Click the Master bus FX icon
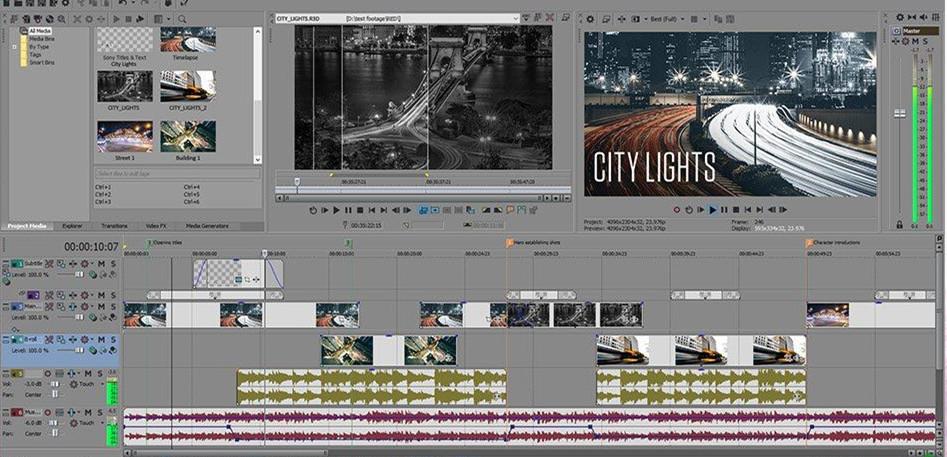 tap(895, 41)
